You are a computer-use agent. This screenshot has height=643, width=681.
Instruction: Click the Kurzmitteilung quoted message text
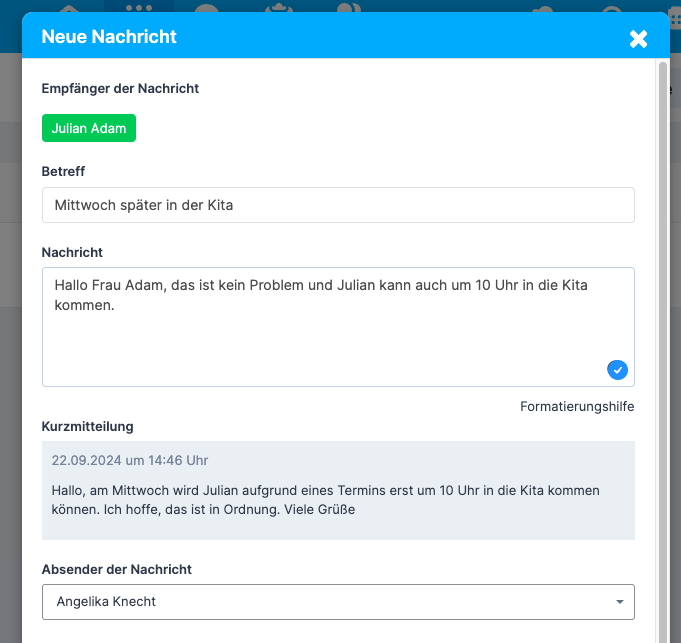tap(325, 500)
